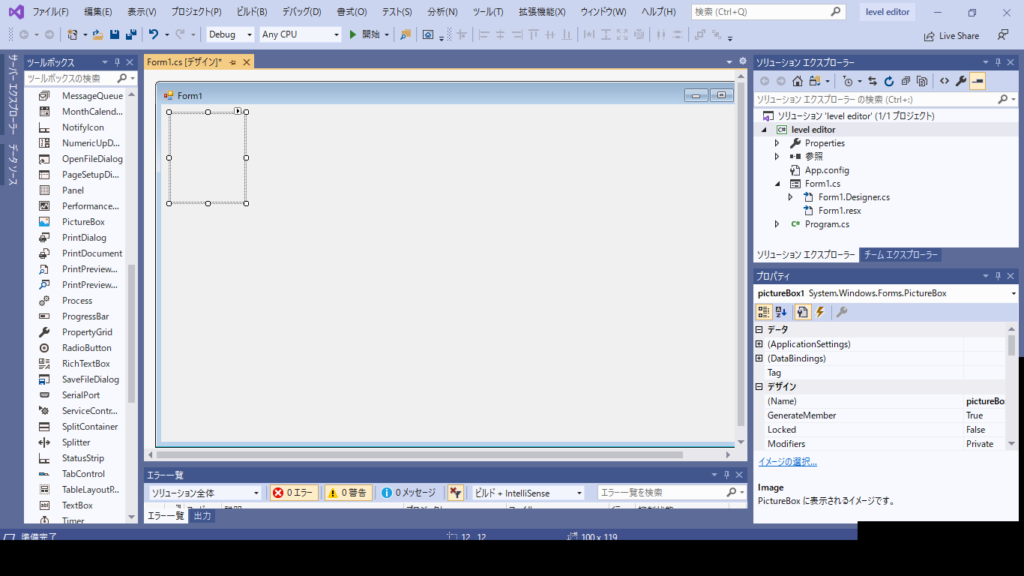
Task: Open Properties wrench icon in Solution Explorer toolbar
Action: point(960,81)
